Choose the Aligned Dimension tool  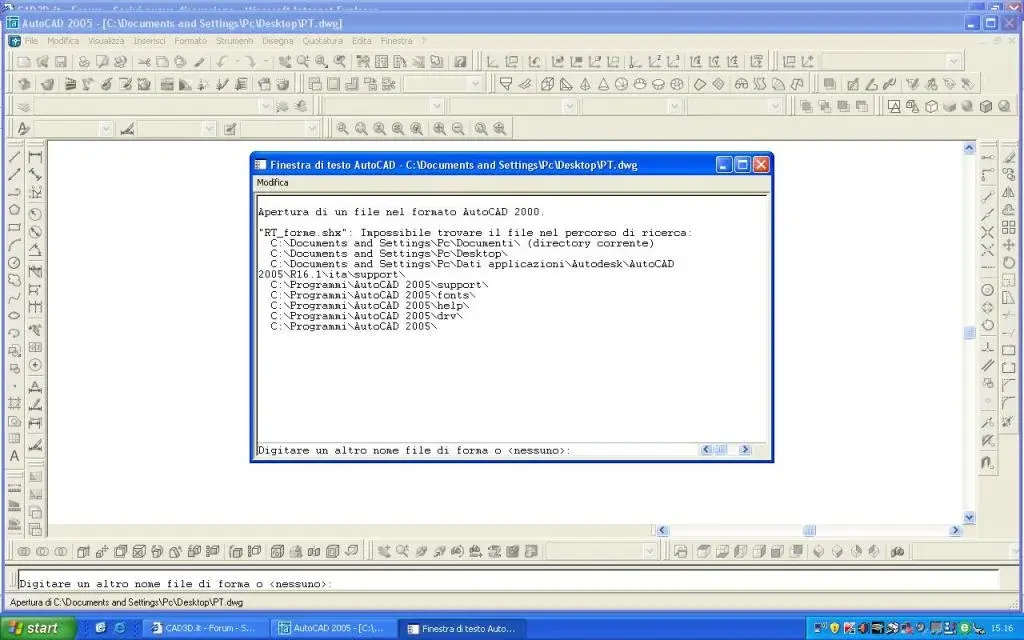35,175
